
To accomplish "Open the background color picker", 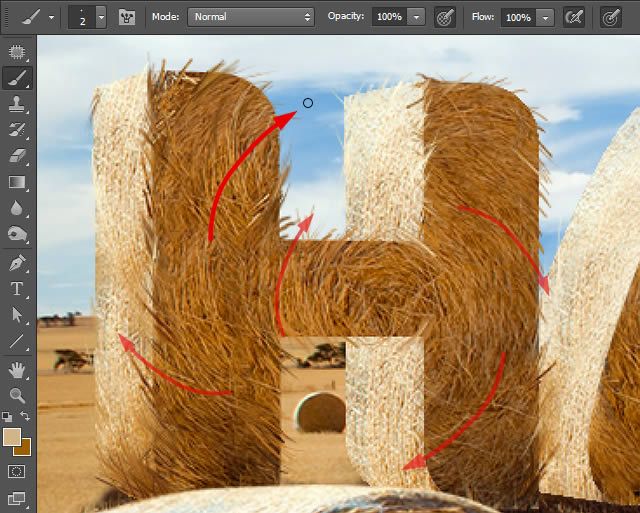I will pyautogui.click(x=24, y=449).
